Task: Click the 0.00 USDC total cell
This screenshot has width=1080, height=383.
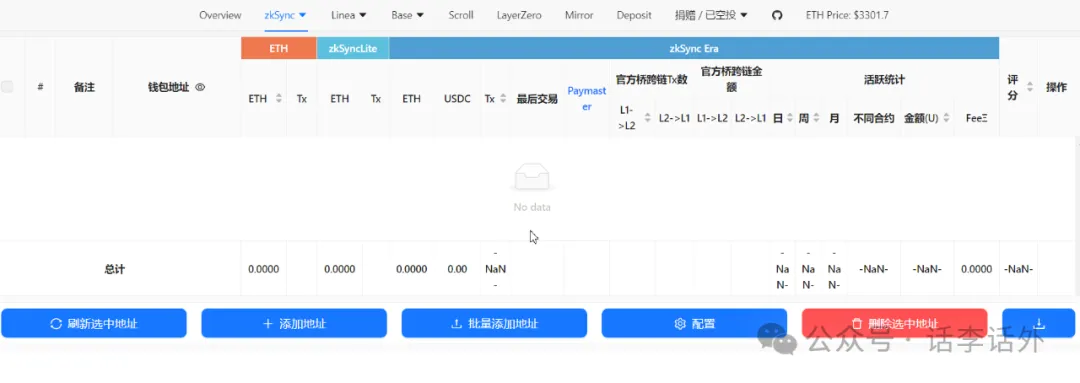Action: coord(457,269)
